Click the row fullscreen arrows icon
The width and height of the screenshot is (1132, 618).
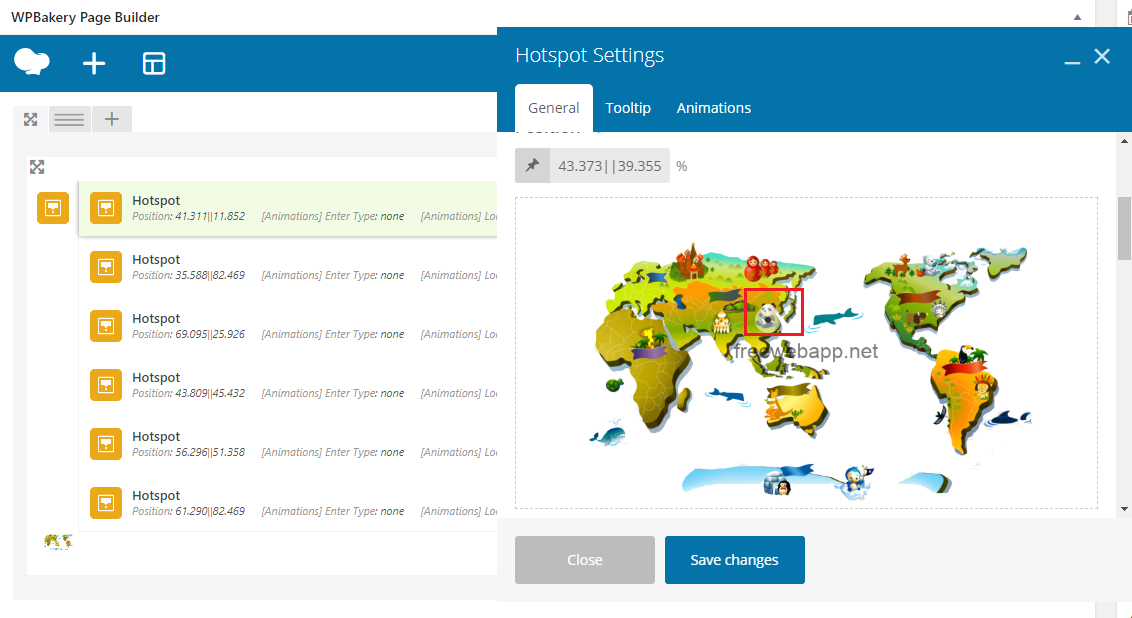30,119
